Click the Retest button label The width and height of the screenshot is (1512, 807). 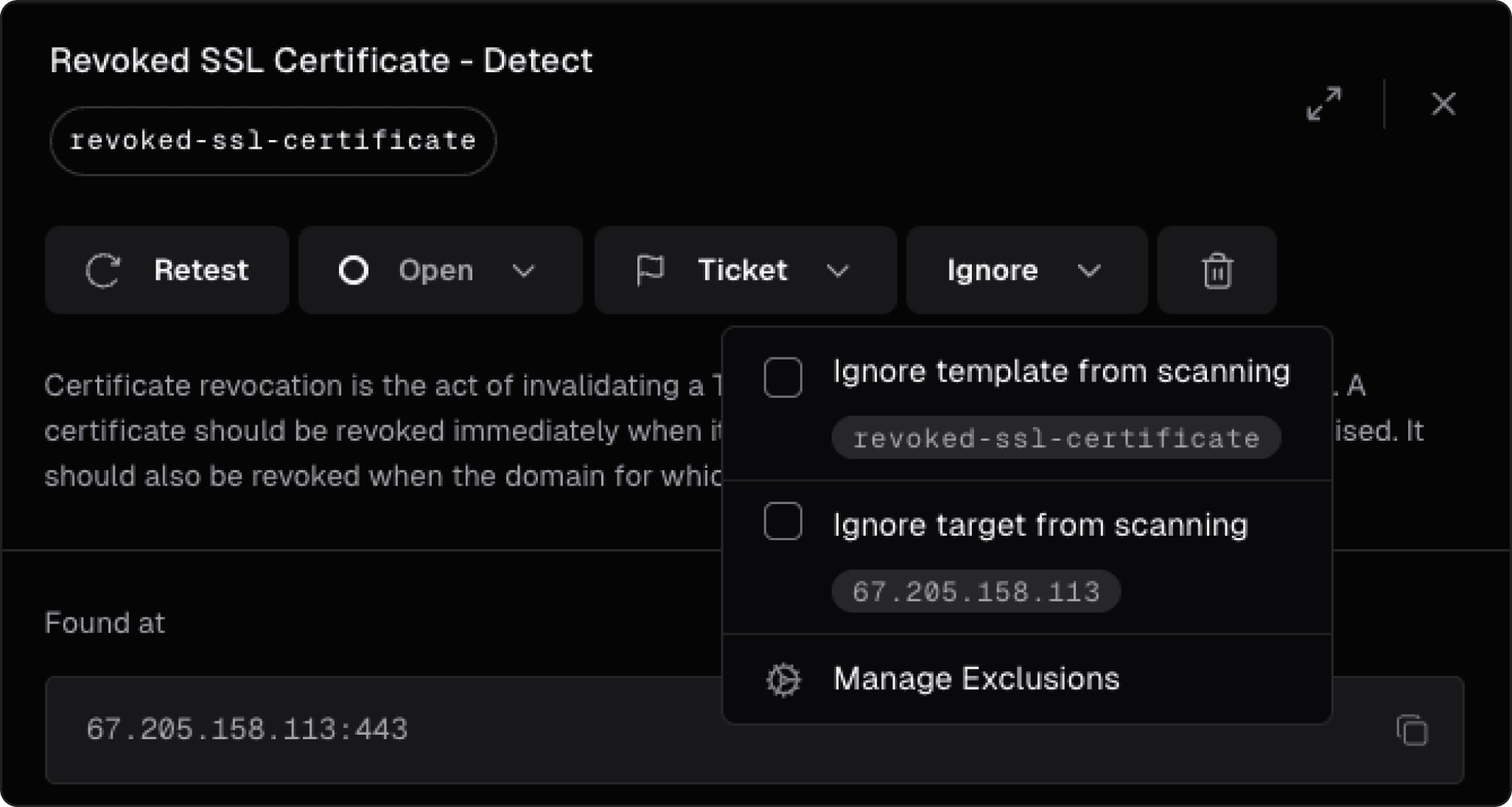point(200,270)
